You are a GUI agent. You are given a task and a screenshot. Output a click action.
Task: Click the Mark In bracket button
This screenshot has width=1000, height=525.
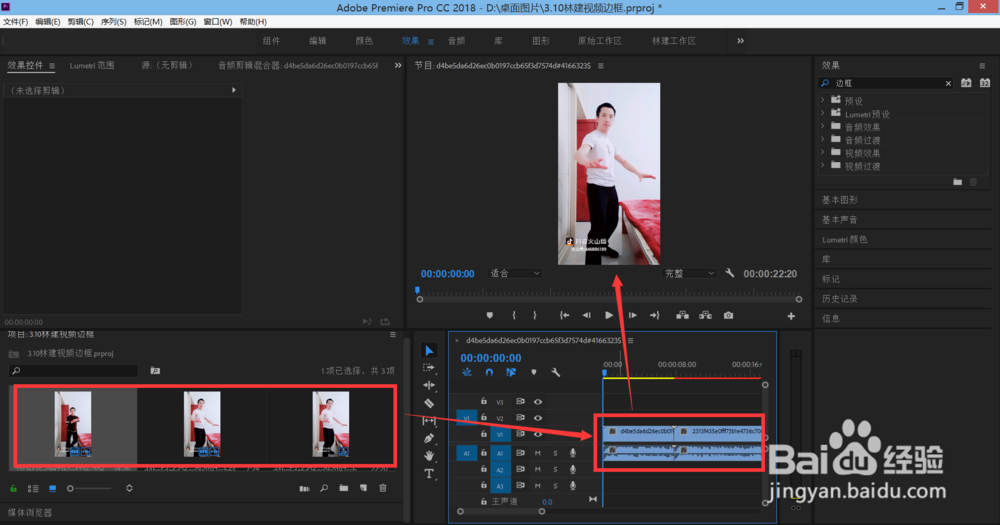coord(514,315)
